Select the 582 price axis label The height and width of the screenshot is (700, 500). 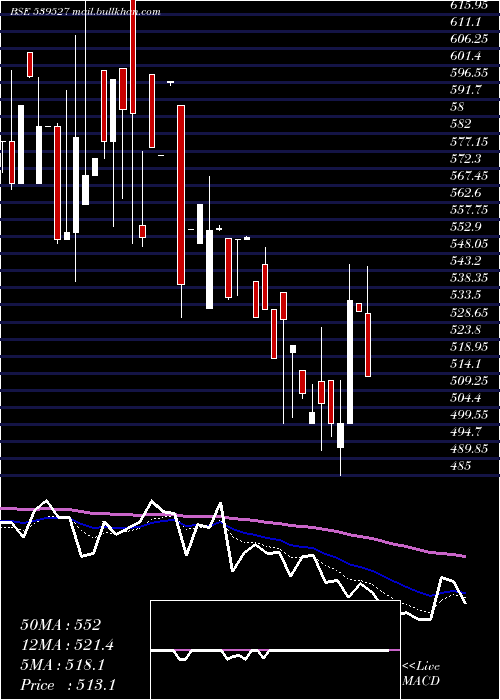coord(461,124)
